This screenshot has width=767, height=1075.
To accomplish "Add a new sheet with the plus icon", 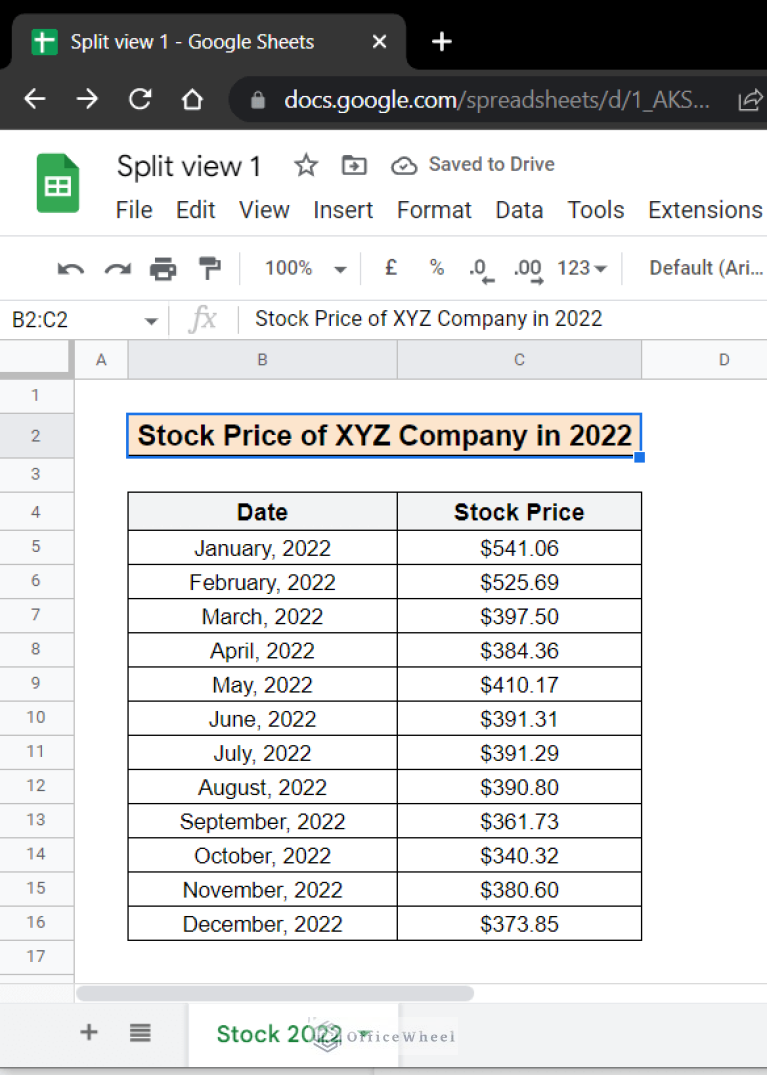I will [88, 1032].
